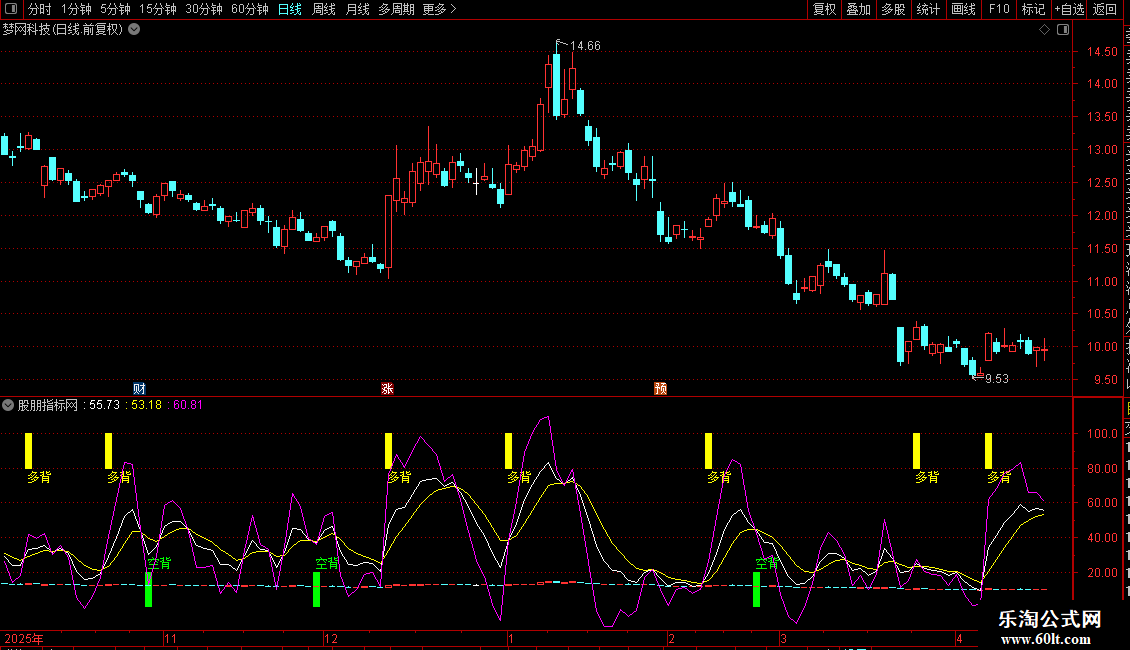Open the 多股 multi-stock view
The image size is (1130, 650).
894,9
